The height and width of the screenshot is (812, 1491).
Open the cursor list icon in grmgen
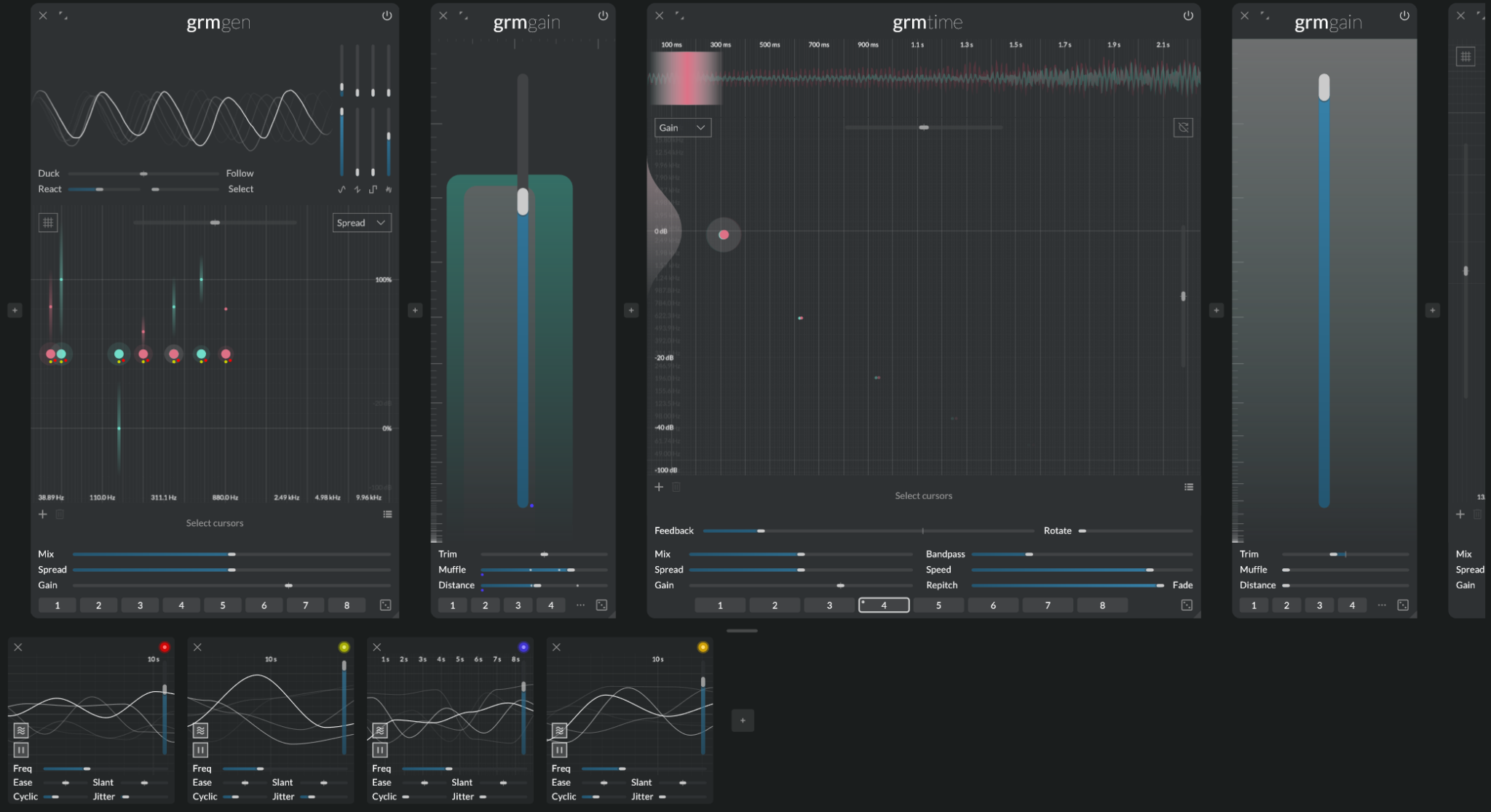coord(387,514)
